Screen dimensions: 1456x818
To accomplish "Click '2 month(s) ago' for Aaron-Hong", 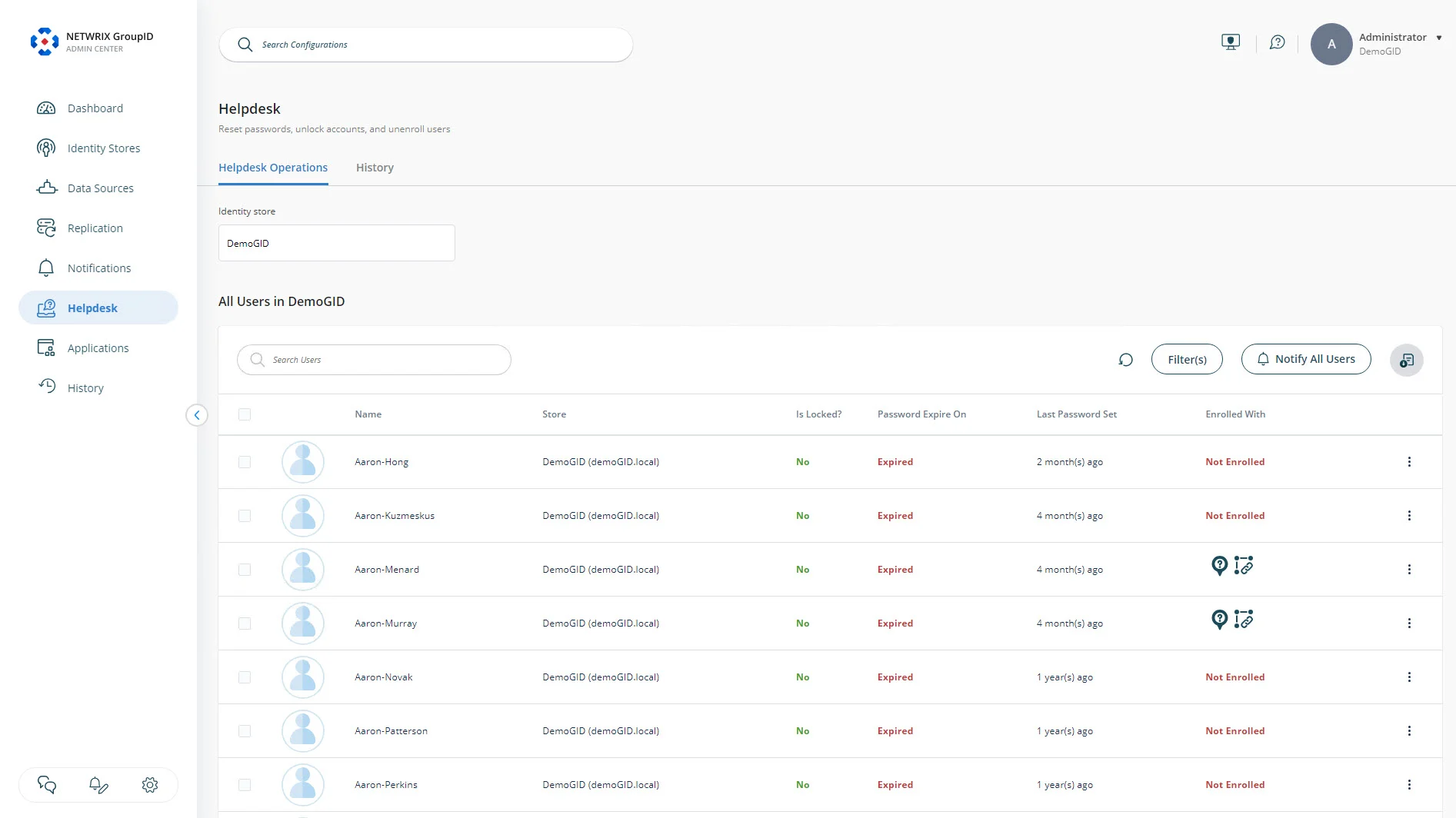I will pos(1070,462).
